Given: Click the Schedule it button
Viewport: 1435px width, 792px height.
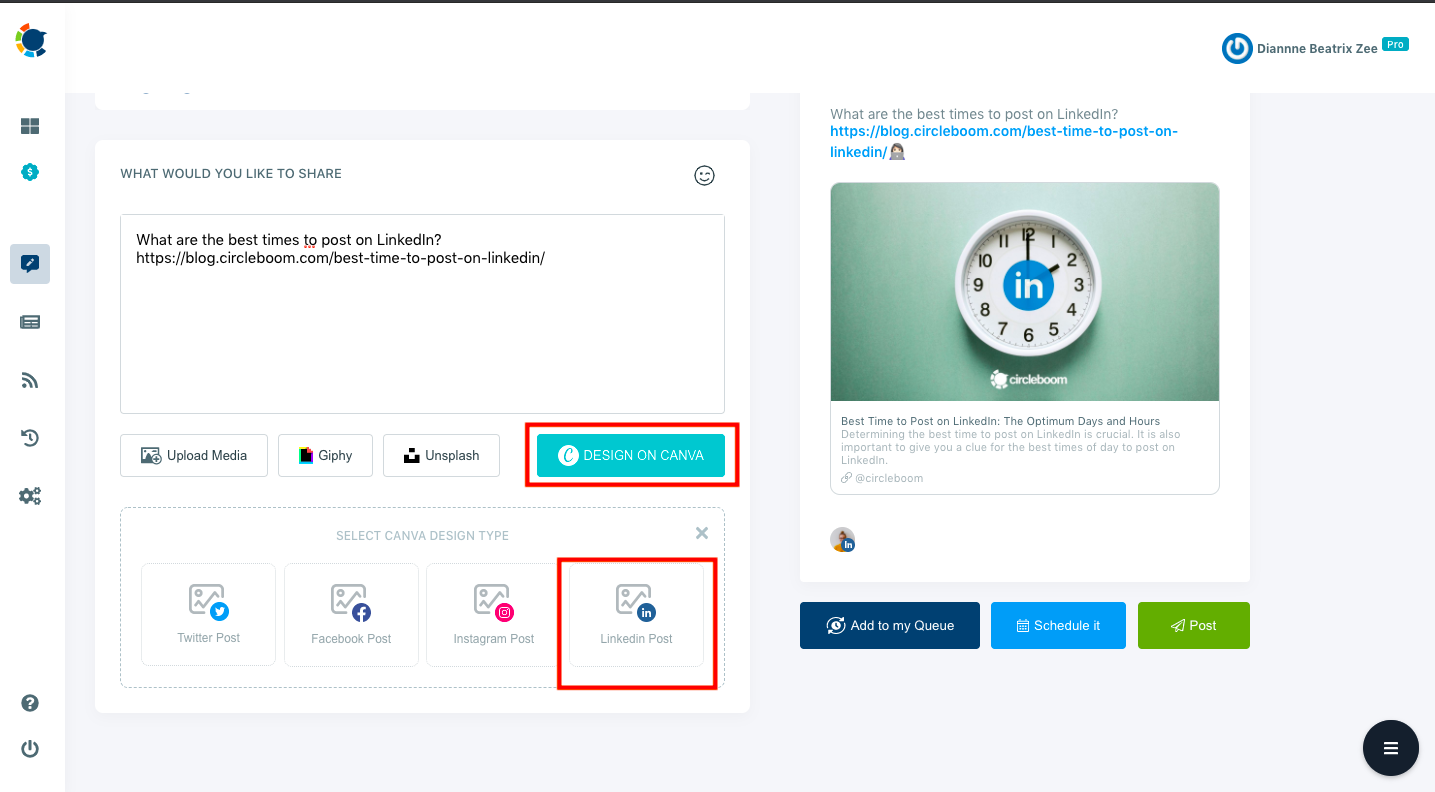Looking at the screenshot, I should (1058, 625).
